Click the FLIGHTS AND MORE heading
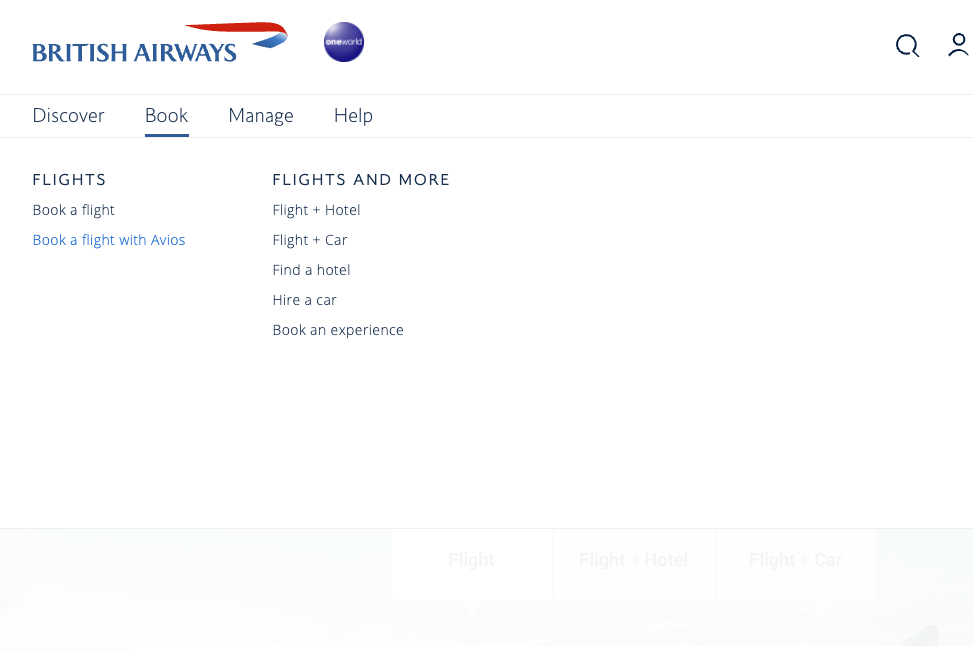Viewport: 973px width, 653px height. [x=361, y=180]
